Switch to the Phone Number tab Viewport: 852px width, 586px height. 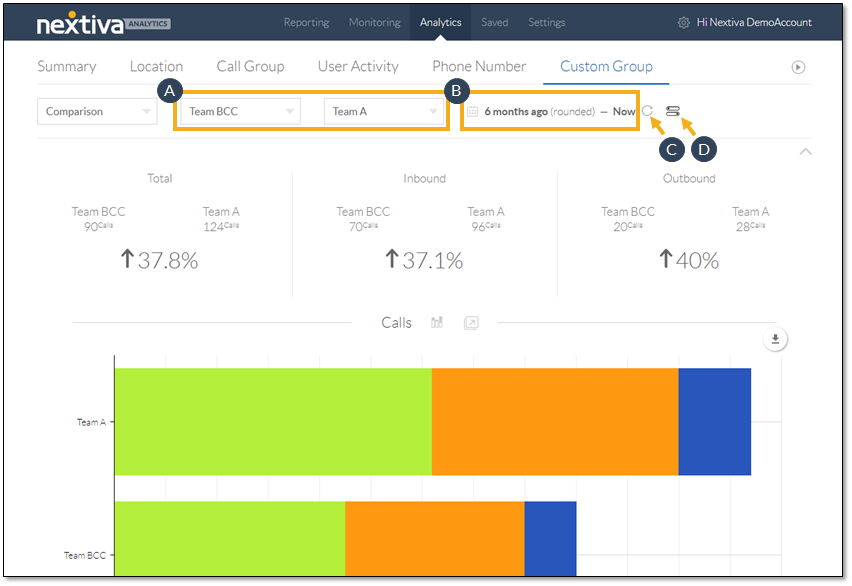click(479, 67)
